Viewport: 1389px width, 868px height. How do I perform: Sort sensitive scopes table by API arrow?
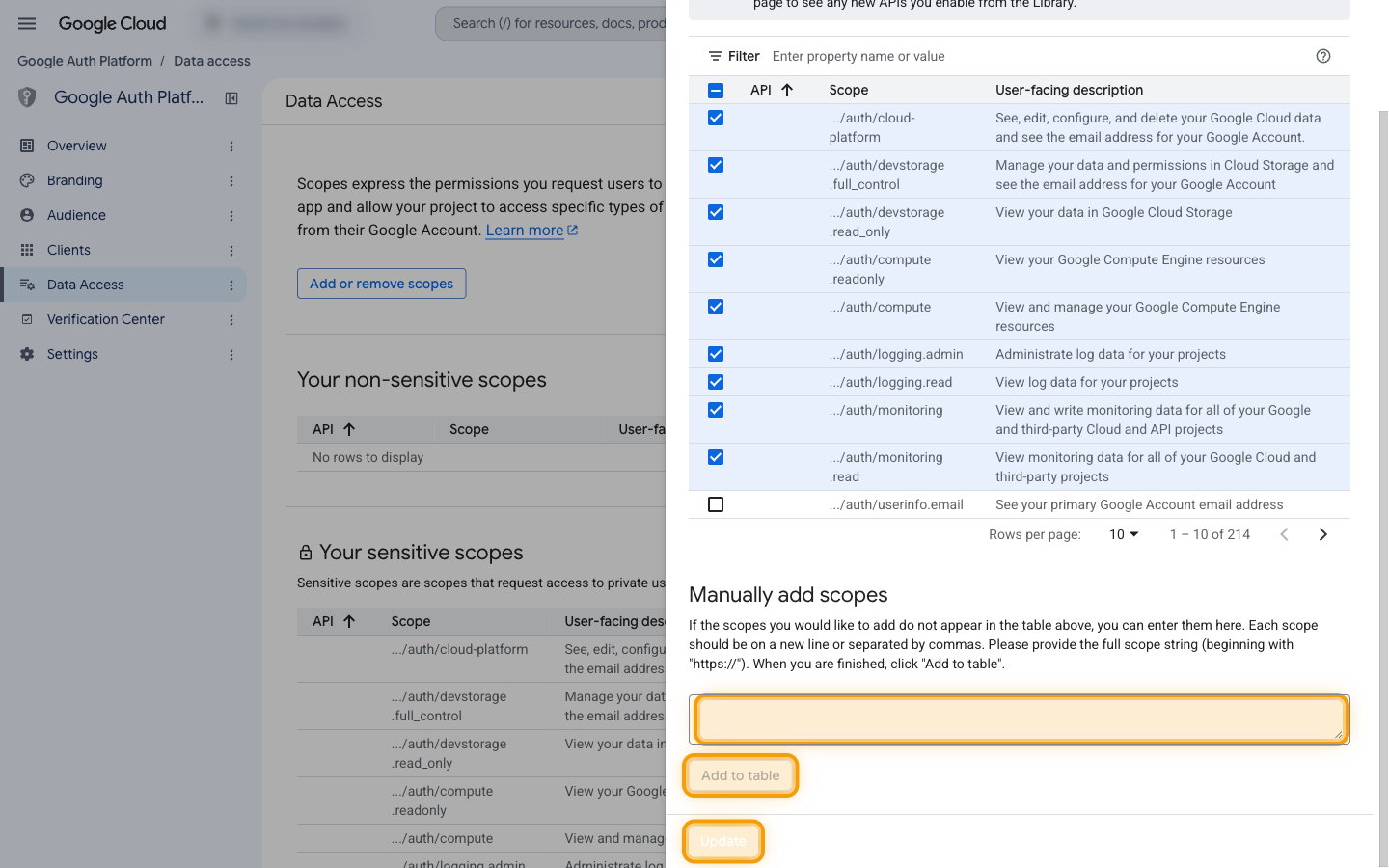349,621
